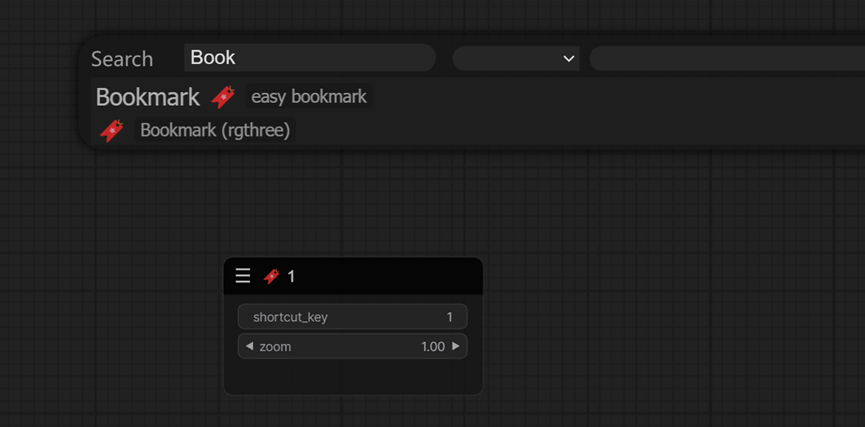
Task: Select the easy bookmark result
Action: tap(308, 97)
